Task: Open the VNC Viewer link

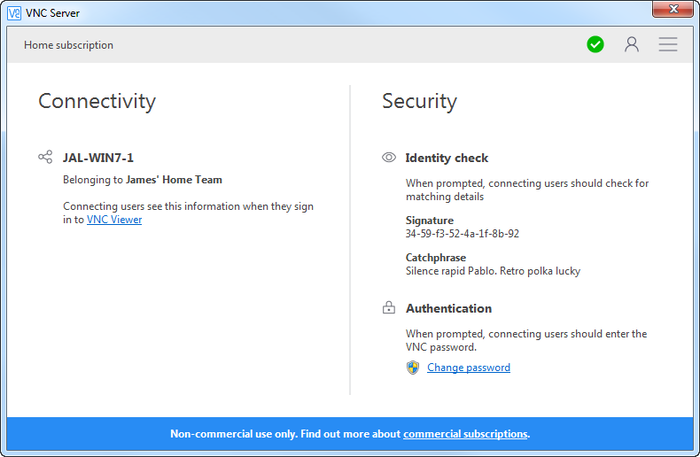Action: tap(114, 220)
